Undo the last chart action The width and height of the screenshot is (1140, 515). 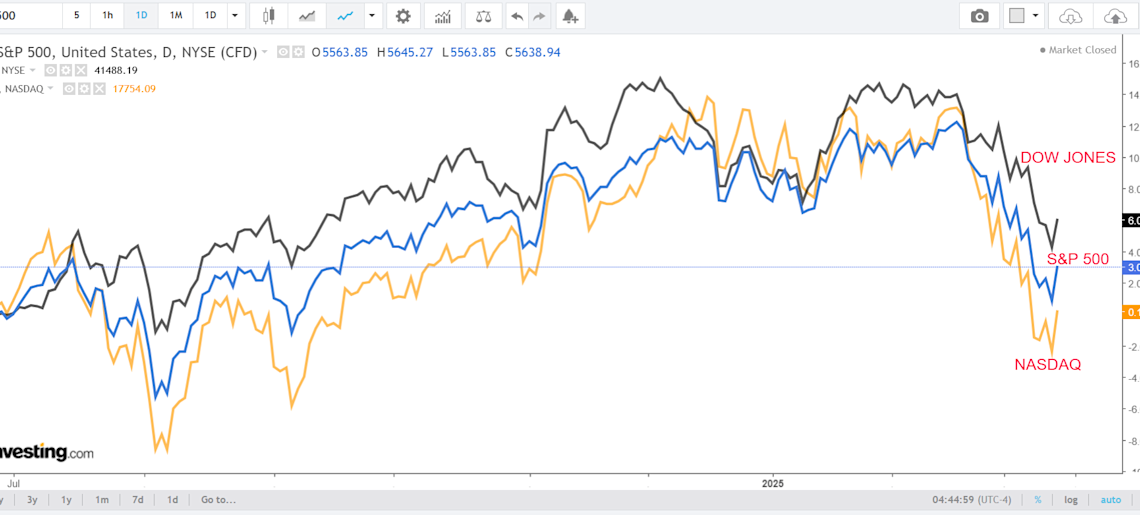tap(517, 15)
